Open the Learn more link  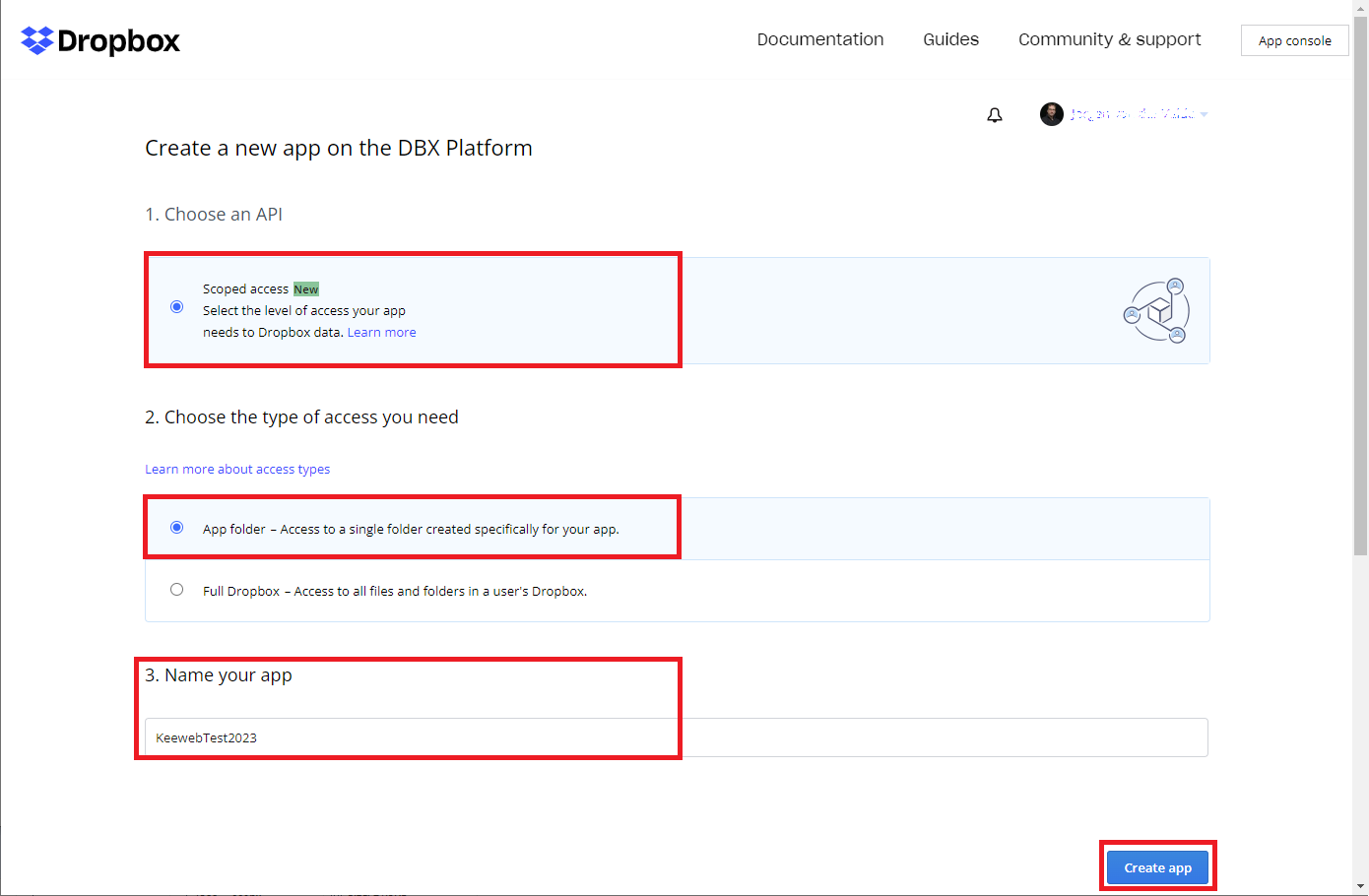click(381, 333)
